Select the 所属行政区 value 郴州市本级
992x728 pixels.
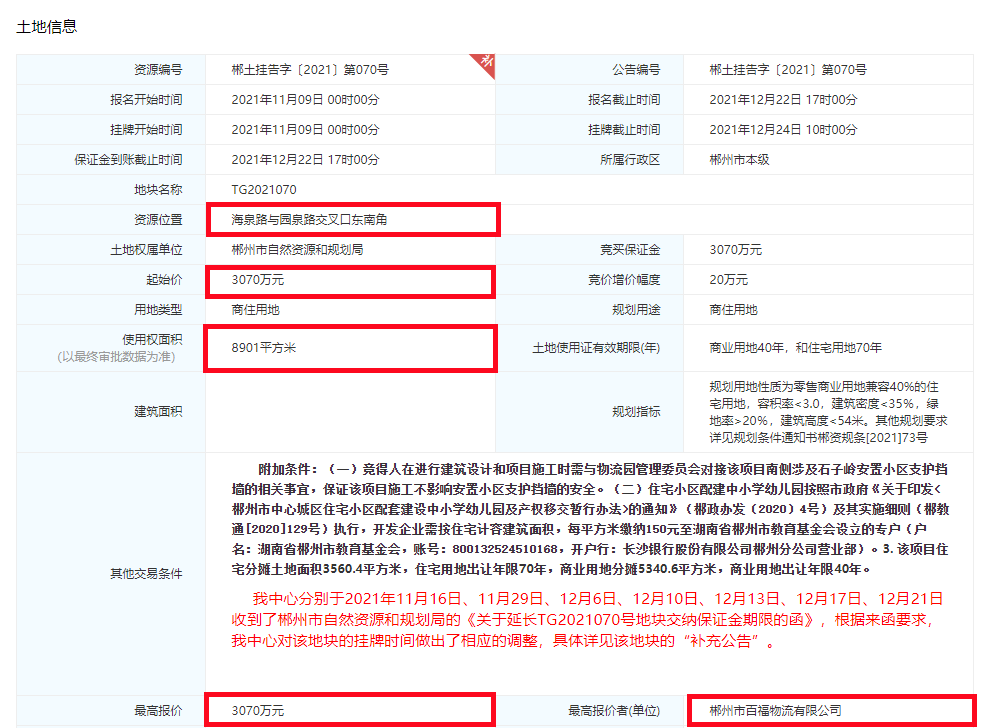739,160
